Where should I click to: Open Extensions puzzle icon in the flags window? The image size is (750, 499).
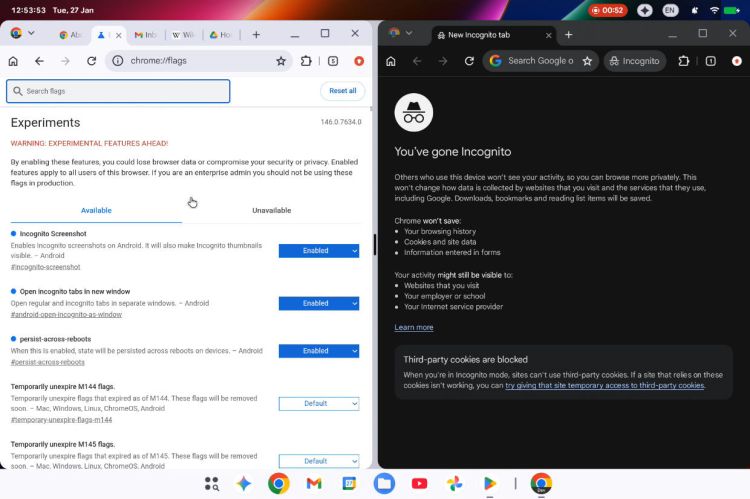coord(306,61)
